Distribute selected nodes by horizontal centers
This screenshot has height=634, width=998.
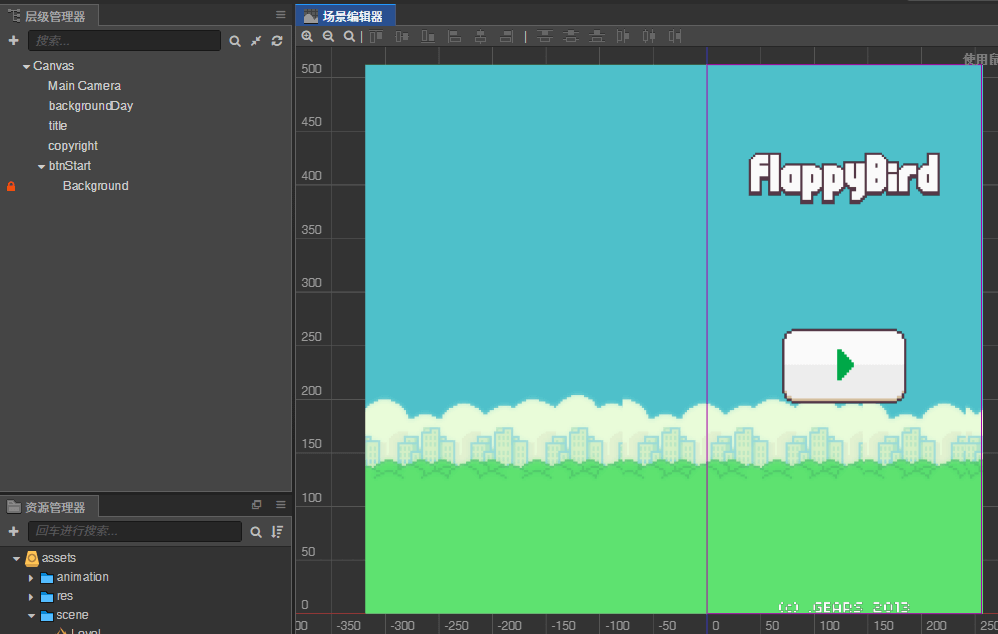coord(649,36)
